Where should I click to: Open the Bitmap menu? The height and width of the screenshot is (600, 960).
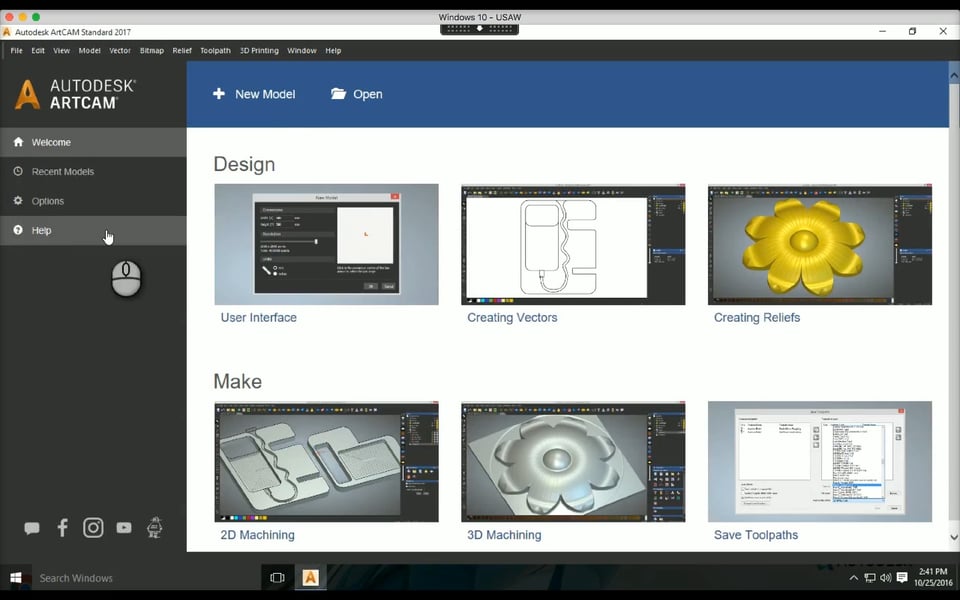[152, 51]
